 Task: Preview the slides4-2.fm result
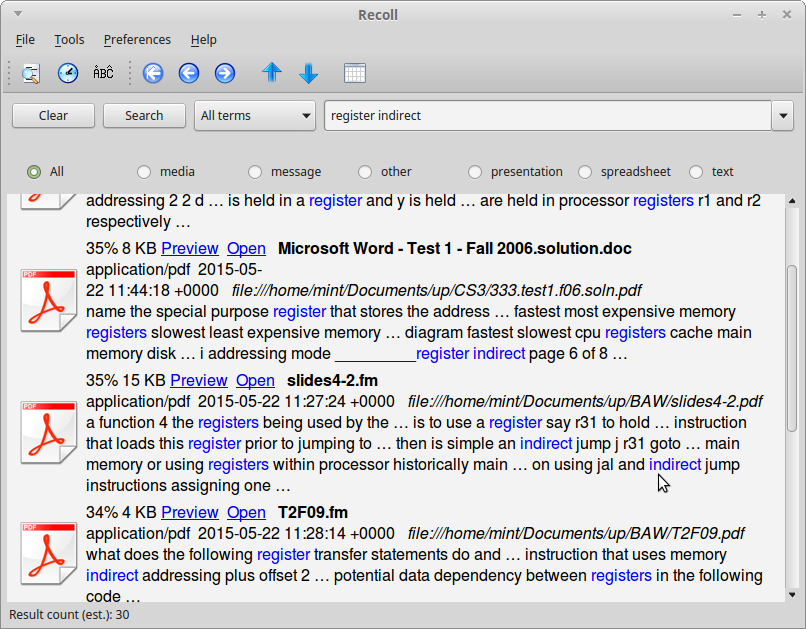click(x=198, y=381)
